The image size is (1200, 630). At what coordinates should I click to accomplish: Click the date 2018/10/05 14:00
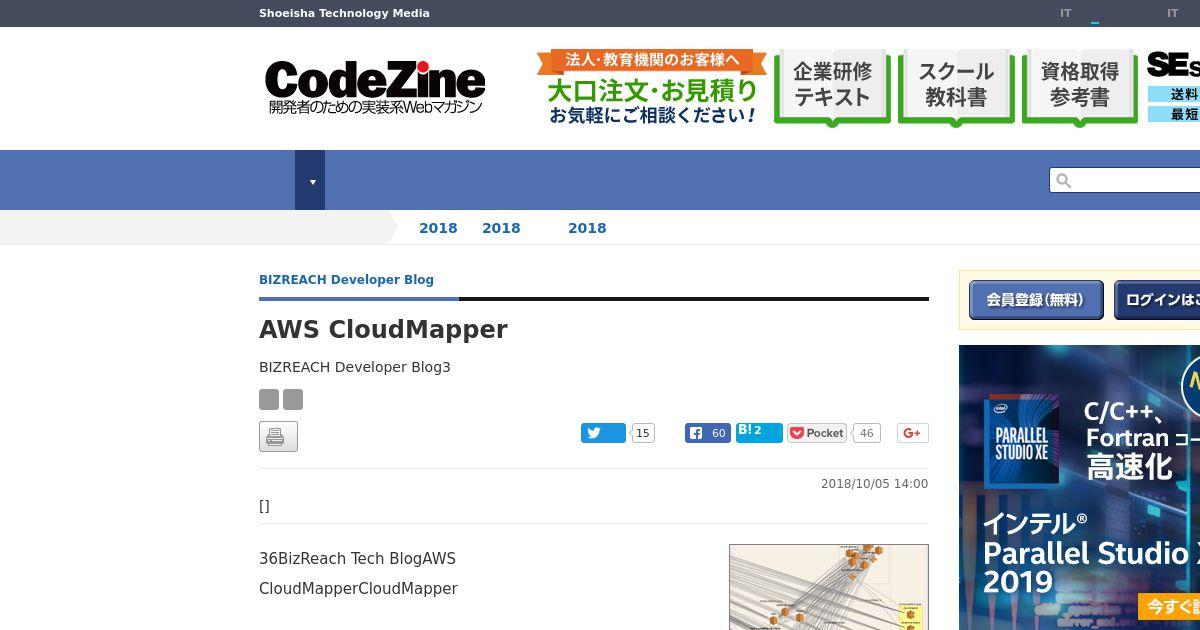tap(874, 484)
